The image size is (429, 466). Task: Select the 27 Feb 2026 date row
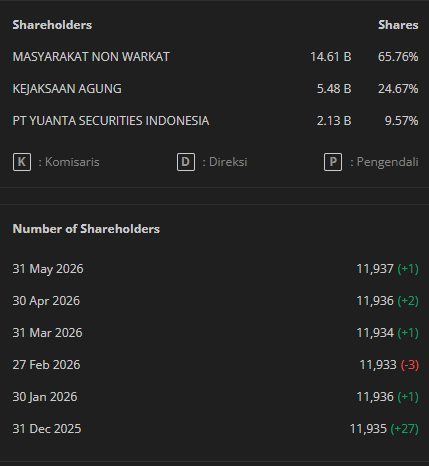coord(215,365)
